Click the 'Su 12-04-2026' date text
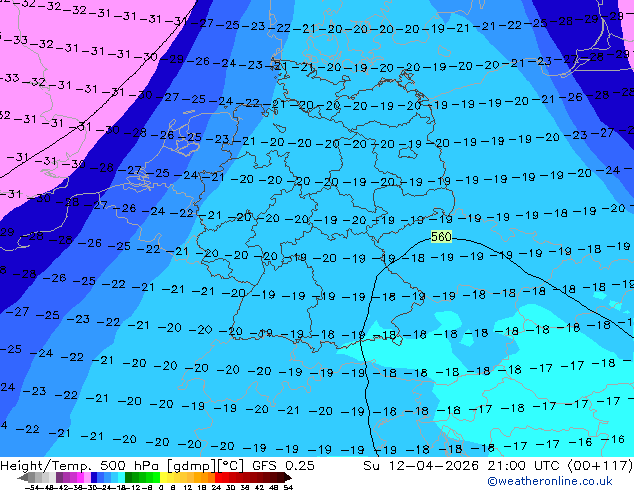Screen dimensions: 634x490 tap(421, 466)
